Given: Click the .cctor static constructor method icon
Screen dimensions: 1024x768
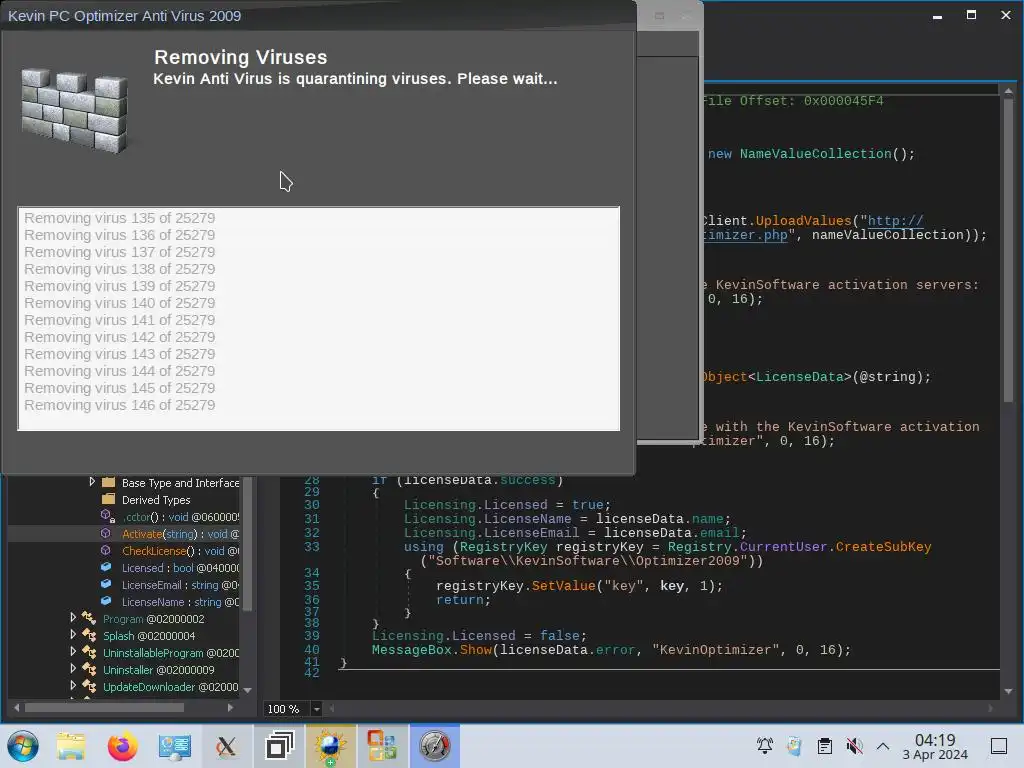Looking at the screenshot, I should point(107,517).
